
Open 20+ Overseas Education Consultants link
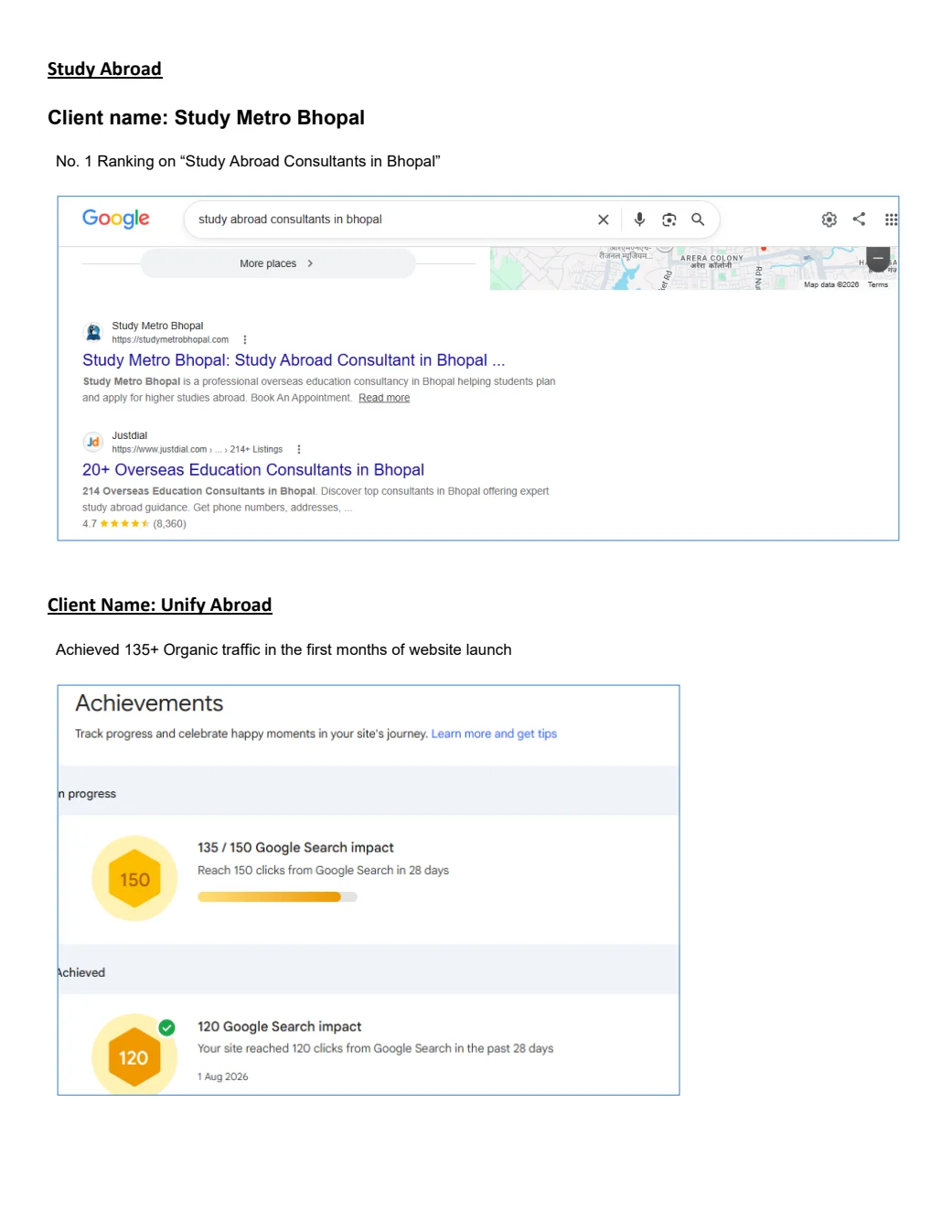pos(253,470)
